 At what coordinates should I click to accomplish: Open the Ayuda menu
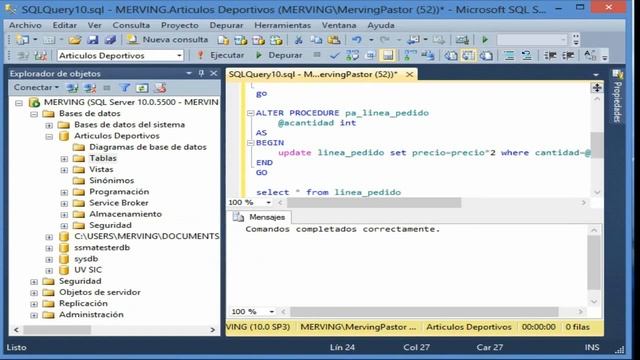(x=381, y=25)
